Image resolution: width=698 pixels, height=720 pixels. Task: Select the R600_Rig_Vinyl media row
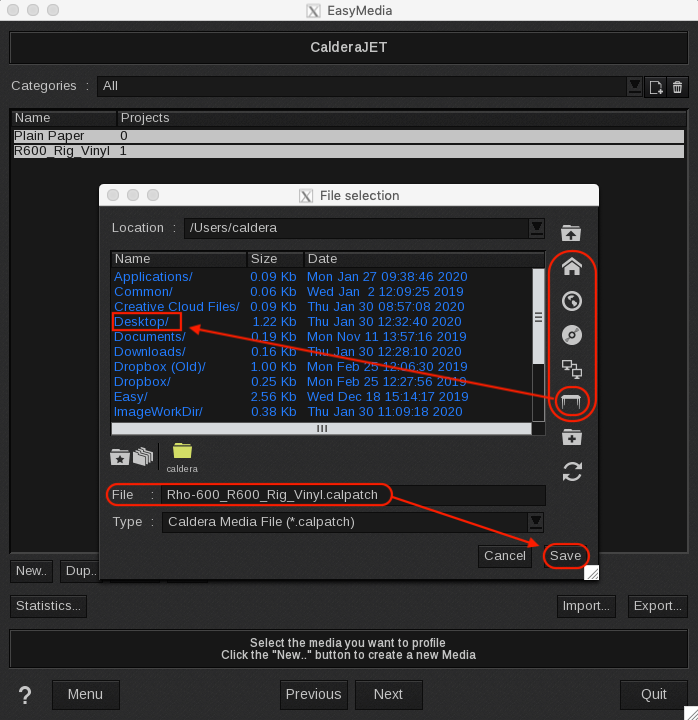[x=349, y=151]
